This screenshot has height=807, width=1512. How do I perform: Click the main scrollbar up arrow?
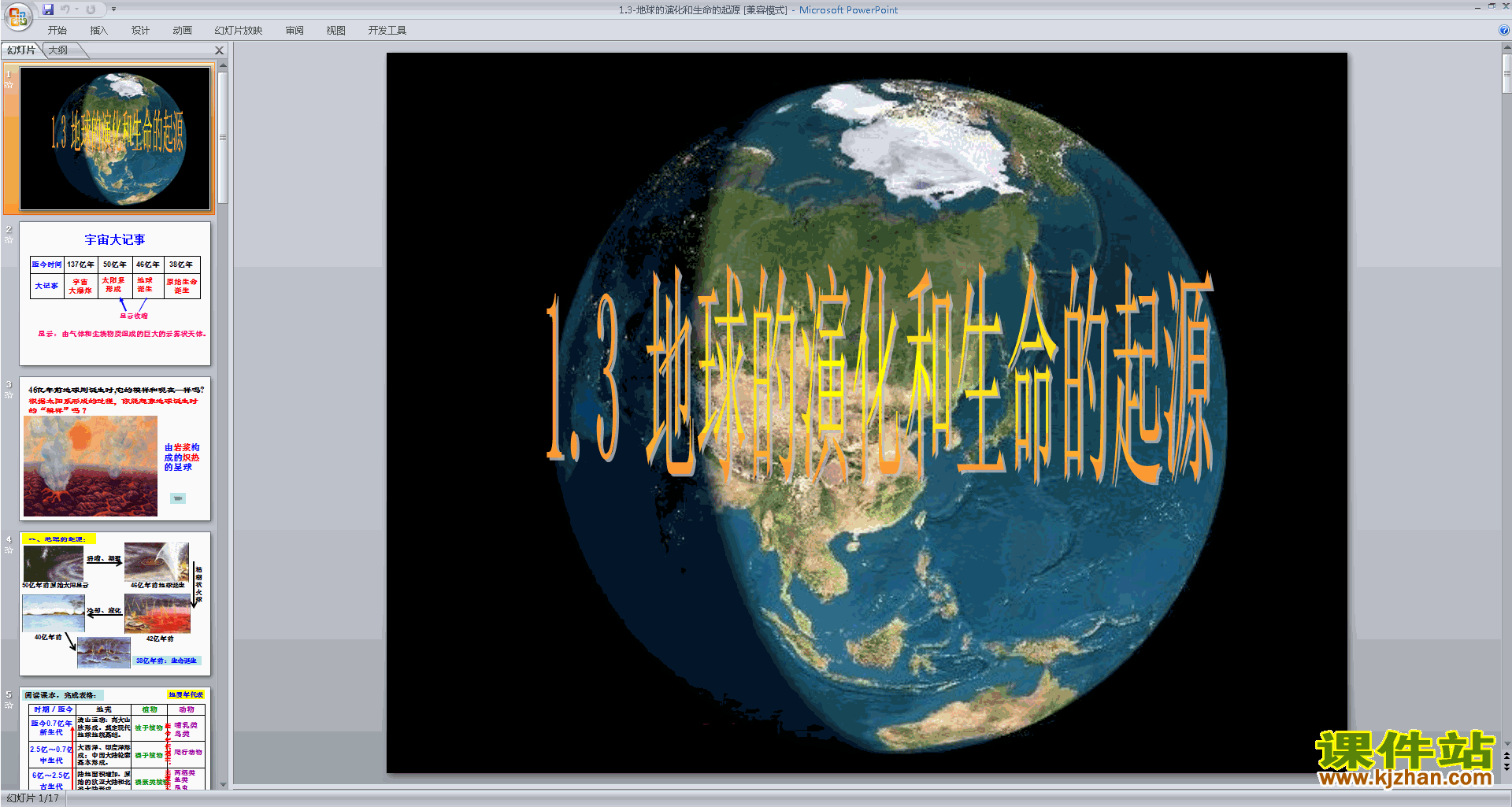[1506, 48]
